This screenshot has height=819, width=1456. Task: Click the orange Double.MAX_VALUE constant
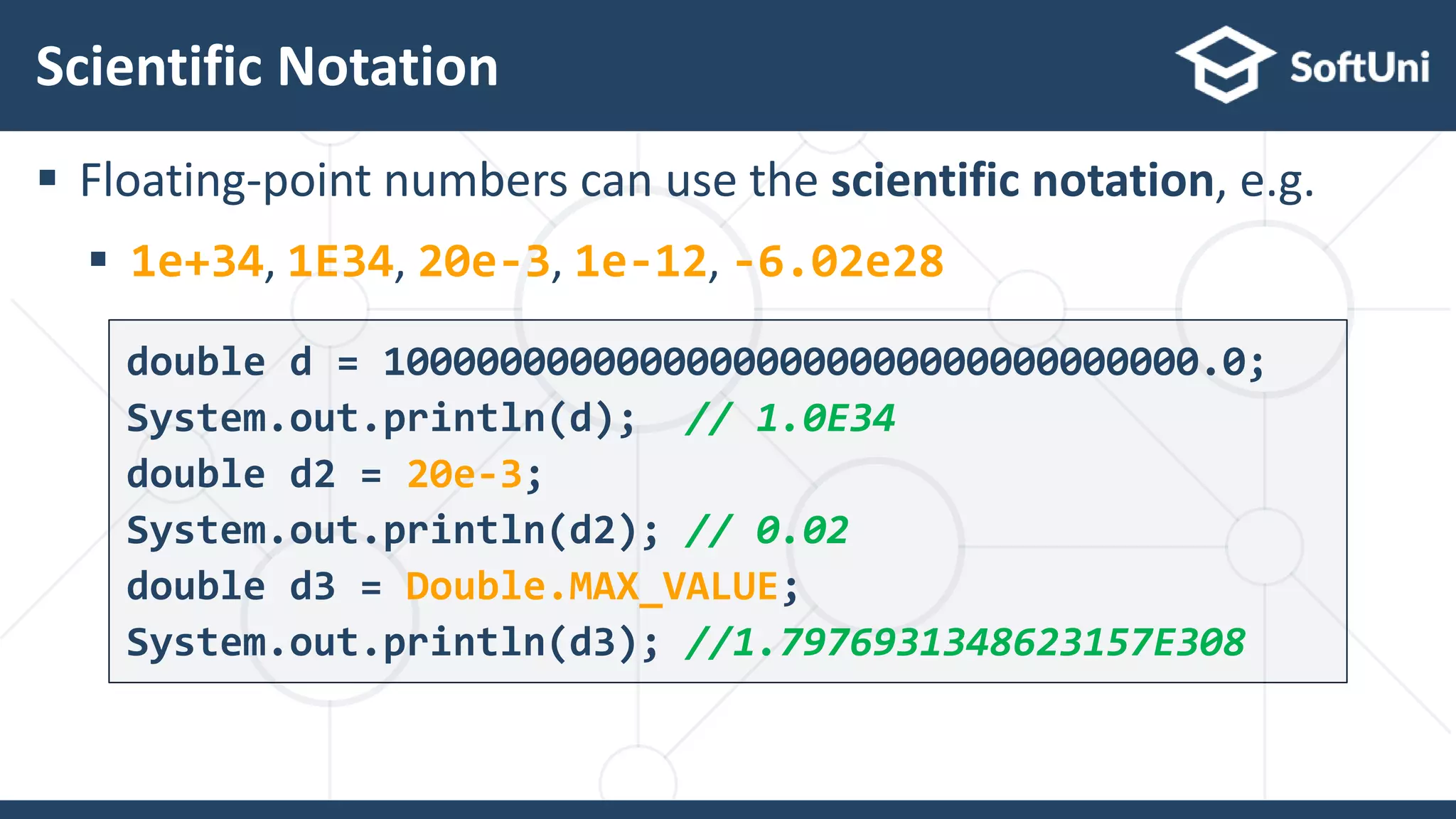(x=592, y=587)
